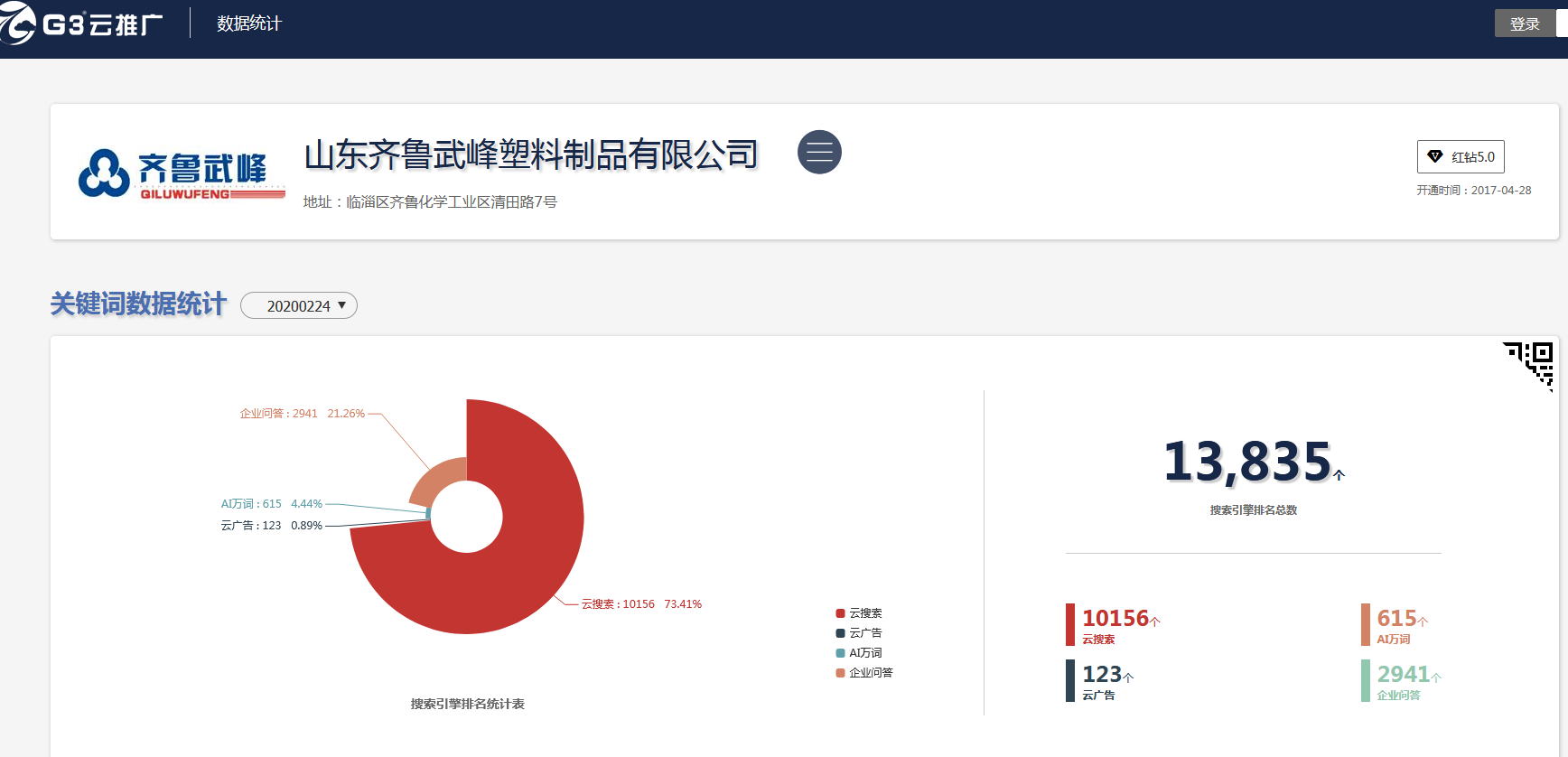Click the address text 临淄区齐鲁化学工业区清田路7号
This screenshot has height=757, width=1568.
coord(452,201)
